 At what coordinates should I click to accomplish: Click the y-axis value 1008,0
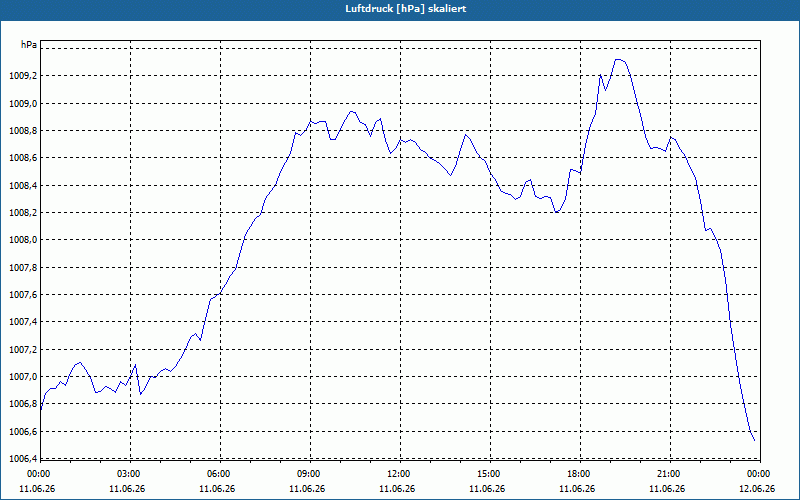point(23,240)
